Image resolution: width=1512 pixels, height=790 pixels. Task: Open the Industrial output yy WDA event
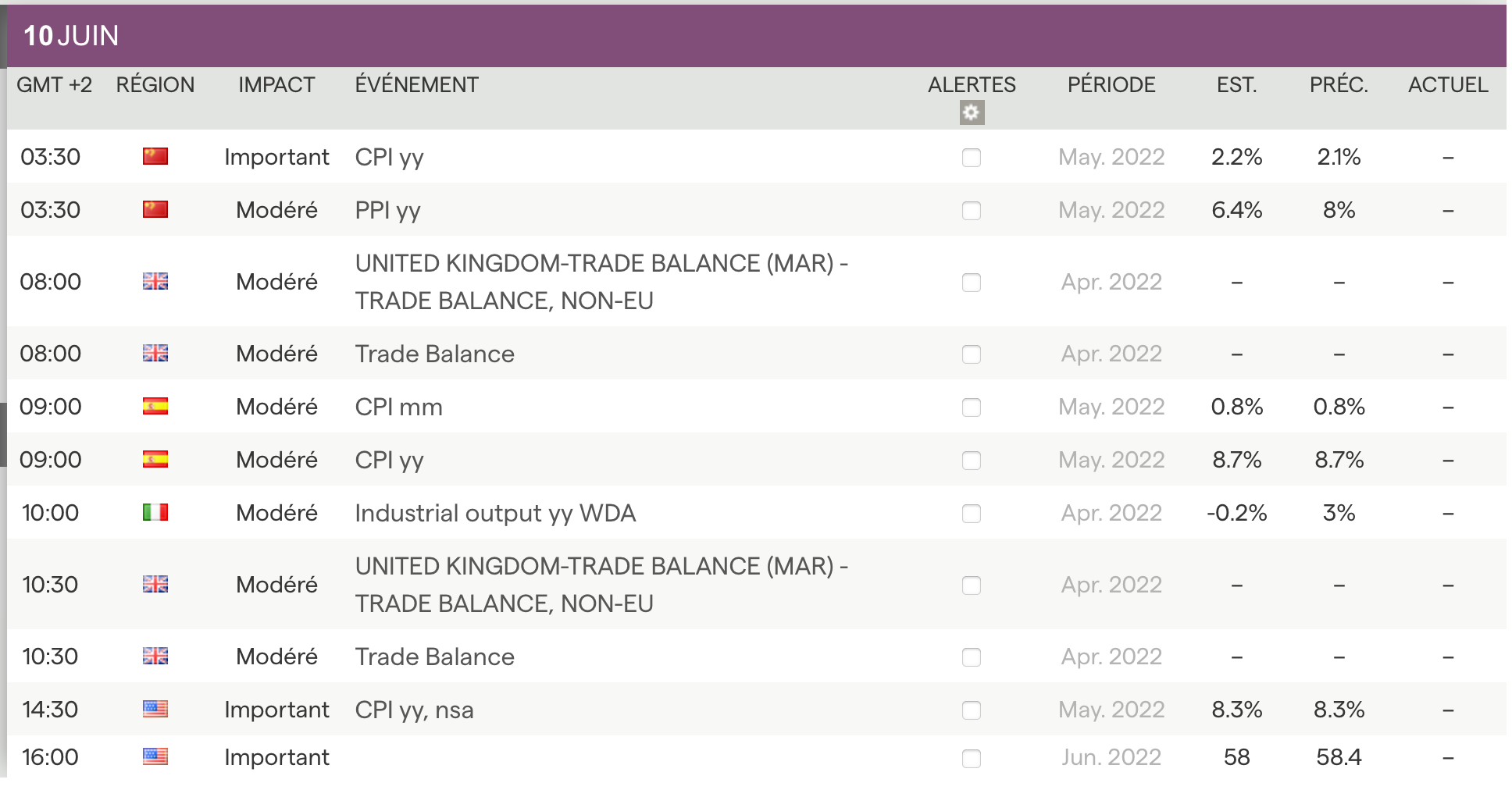[x=495, y=513]
